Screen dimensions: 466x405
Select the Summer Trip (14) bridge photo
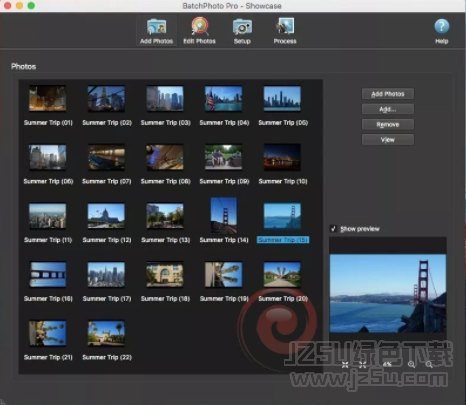tap(224, 215)
